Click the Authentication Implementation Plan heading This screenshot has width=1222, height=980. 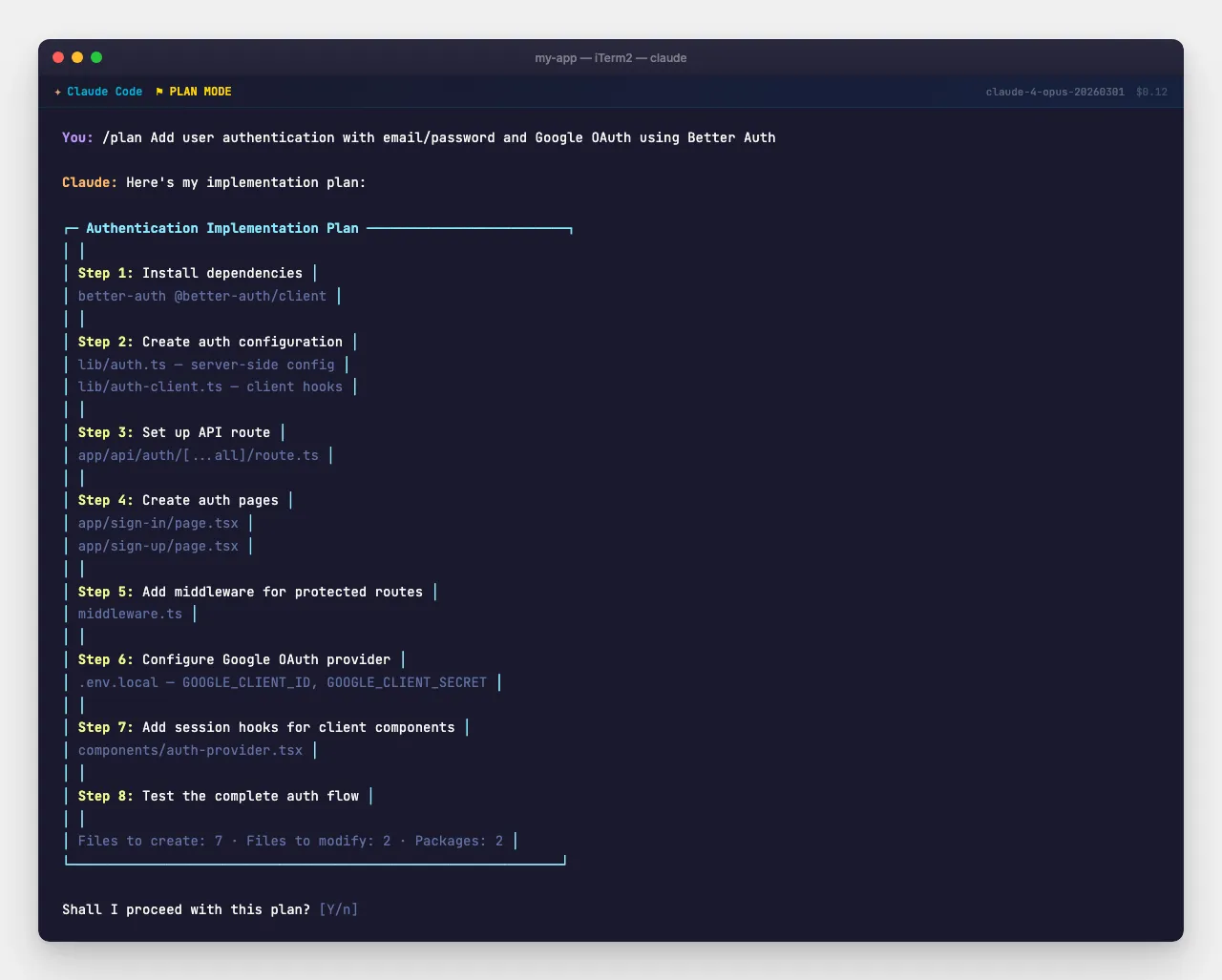222,228
